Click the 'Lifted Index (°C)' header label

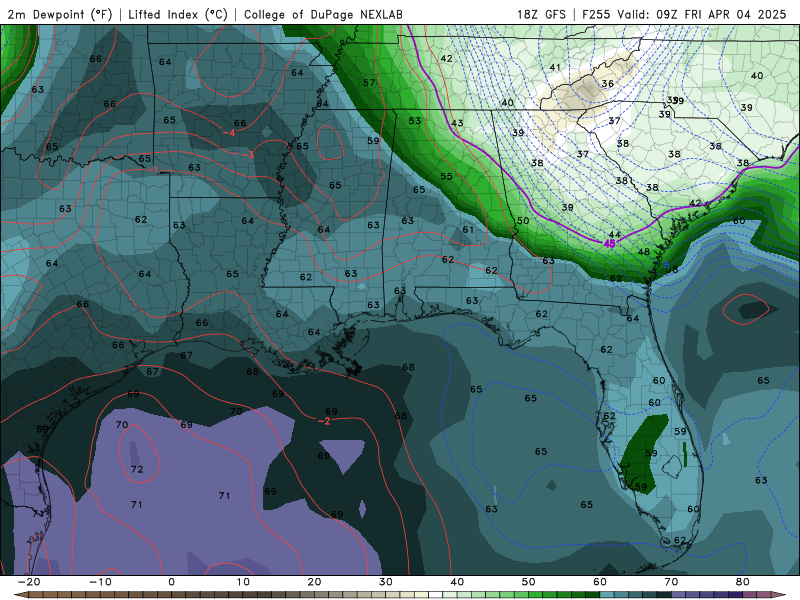178,14
